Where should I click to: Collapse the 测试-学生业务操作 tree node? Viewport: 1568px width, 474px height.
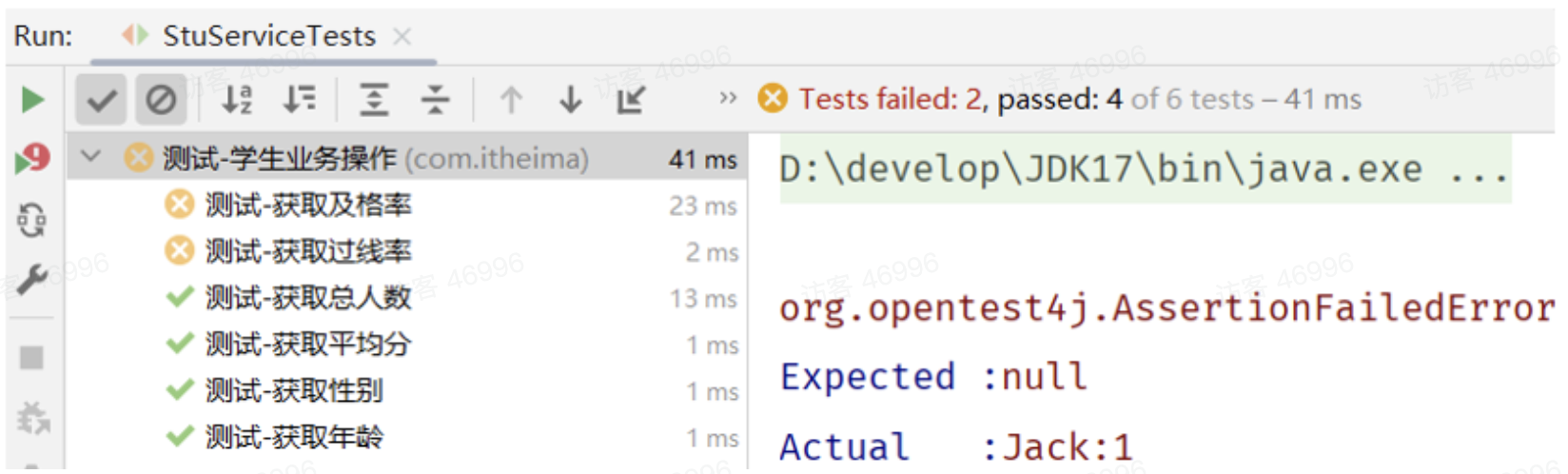click(x=91, y=156)
